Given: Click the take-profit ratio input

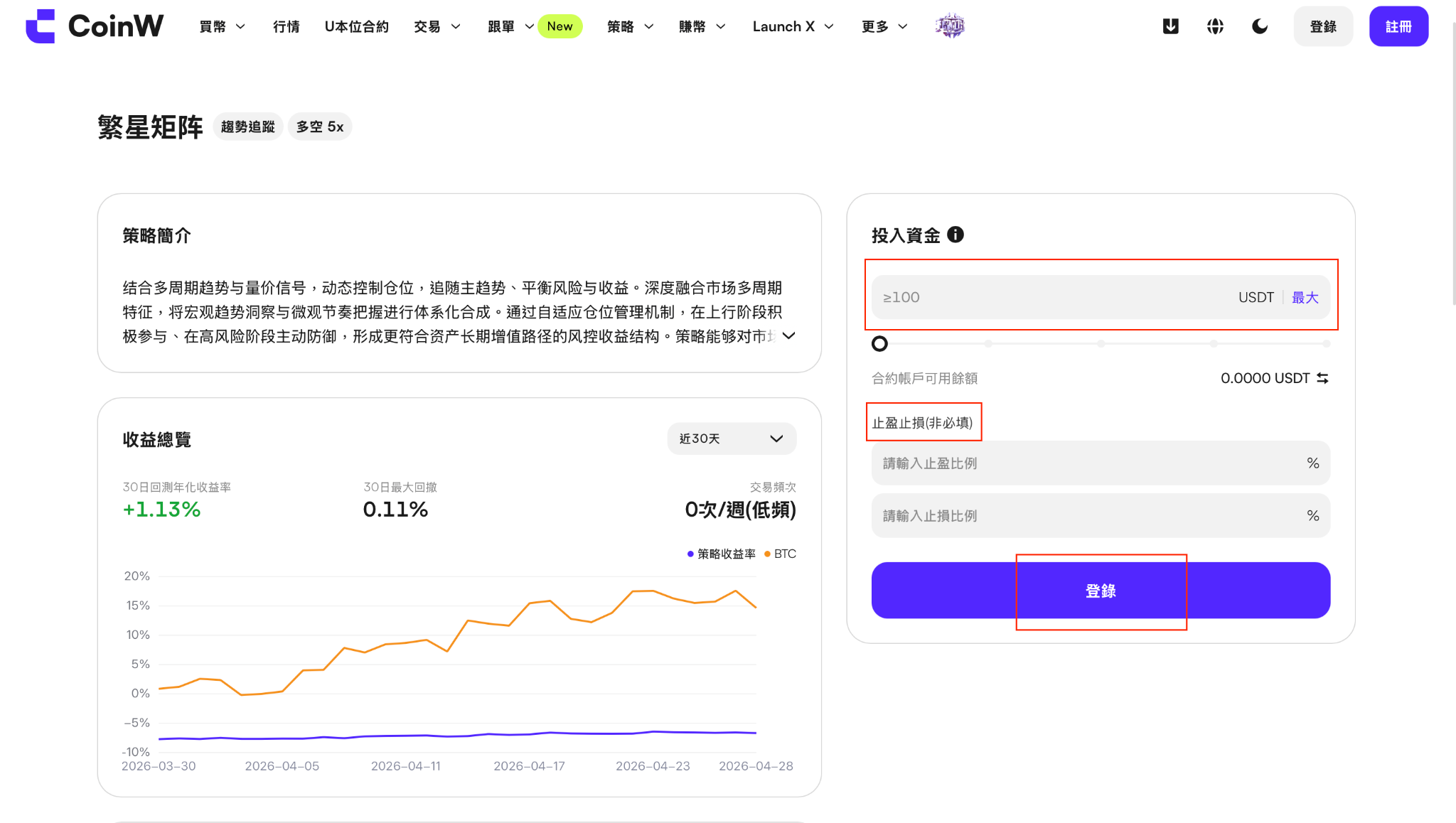Looking at the screenshot, I should 1101,463.
